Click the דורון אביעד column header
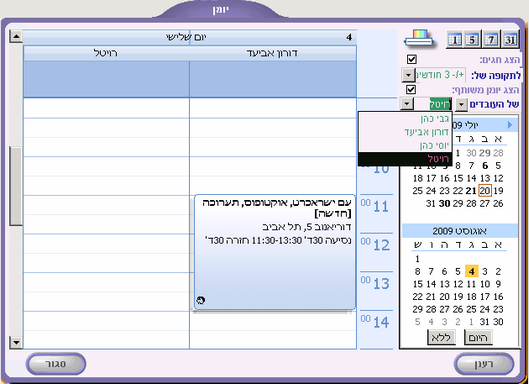This screenshot has height=384, width=529. (273, 53)
